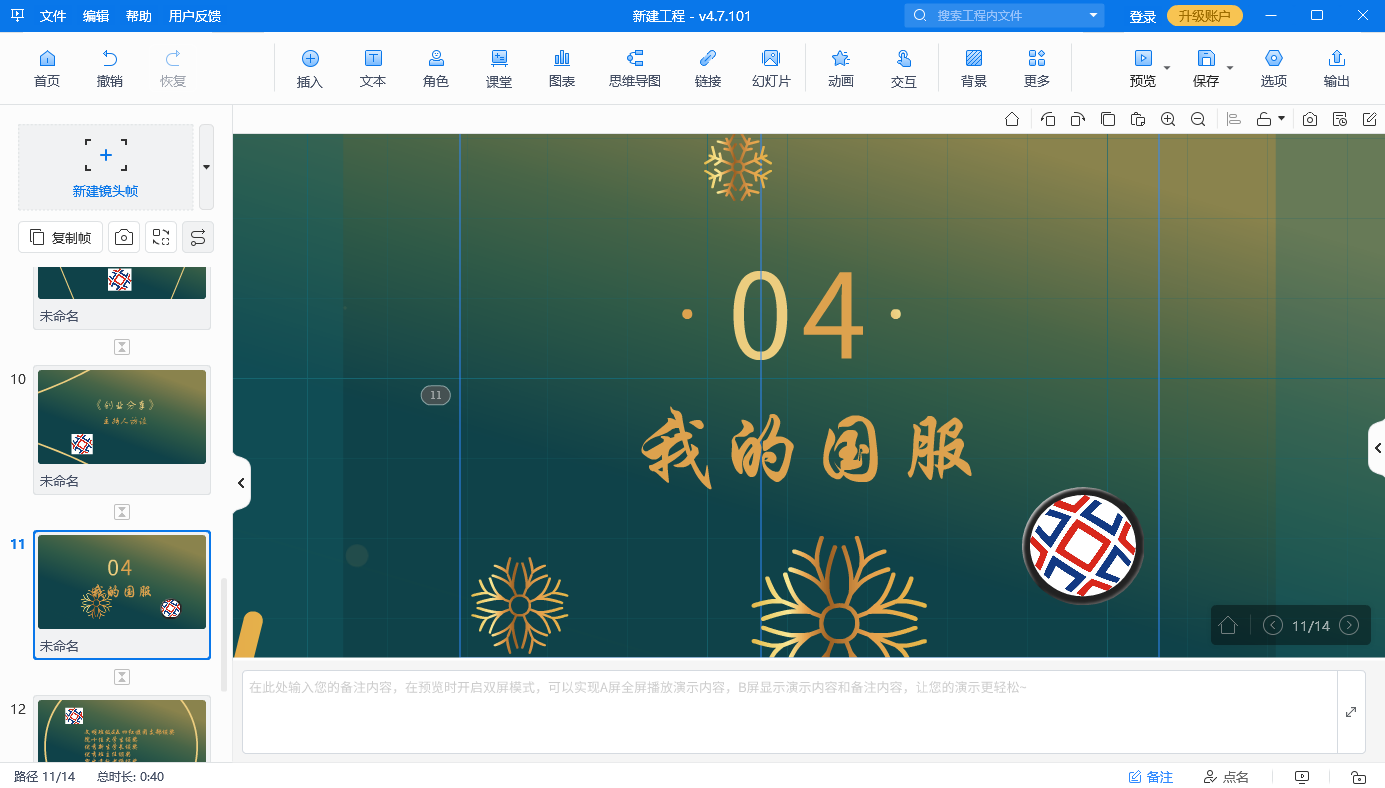Image resolution: width=1385 pixels, height=788 pixels.
Task: Click the 撤销 undo button
Action: click(x=110, y=68)
